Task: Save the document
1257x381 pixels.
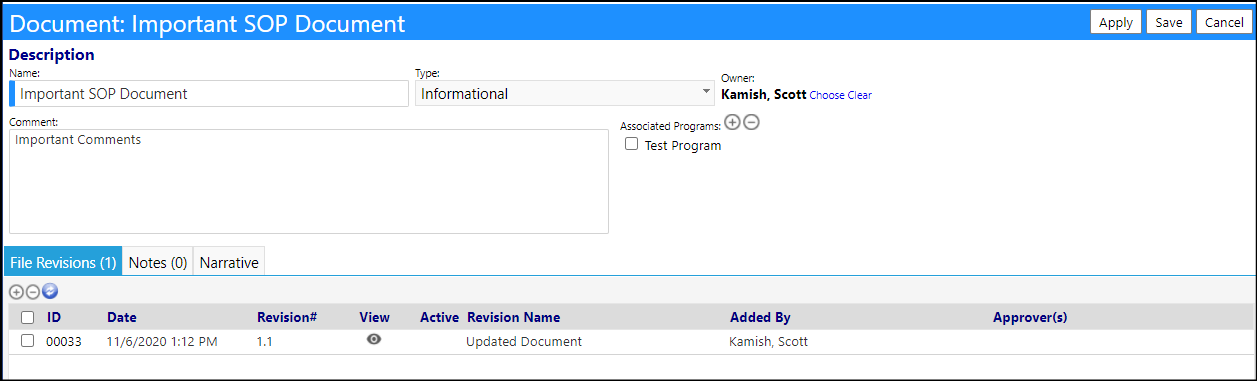Action: pos(1169,22)
